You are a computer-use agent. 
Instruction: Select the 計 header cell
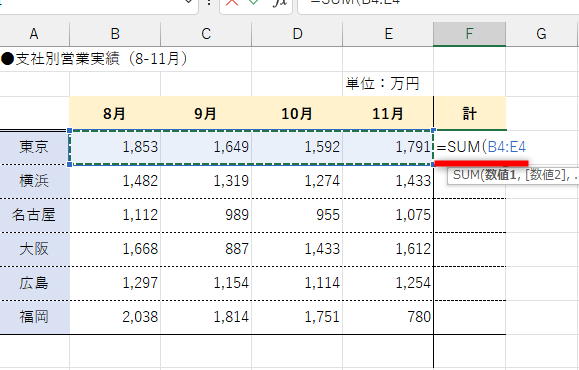coord(470,113)
